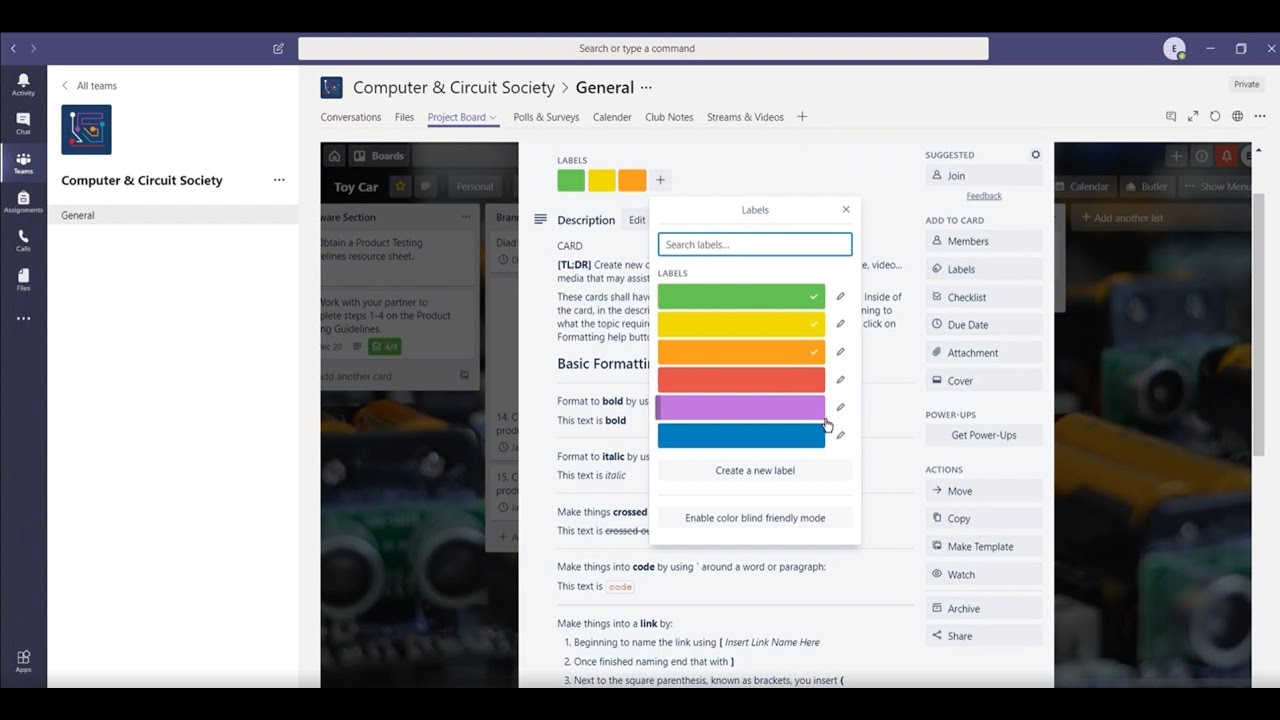1280x720 pixels.
Task: Go back with the left navigation arrow
Action: (13, 48)
